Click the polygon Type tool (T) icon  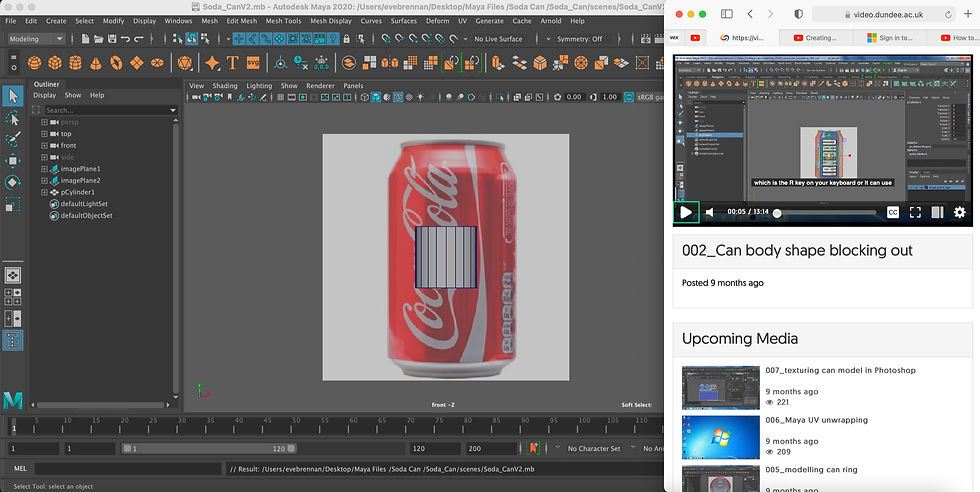coord(232,63)
